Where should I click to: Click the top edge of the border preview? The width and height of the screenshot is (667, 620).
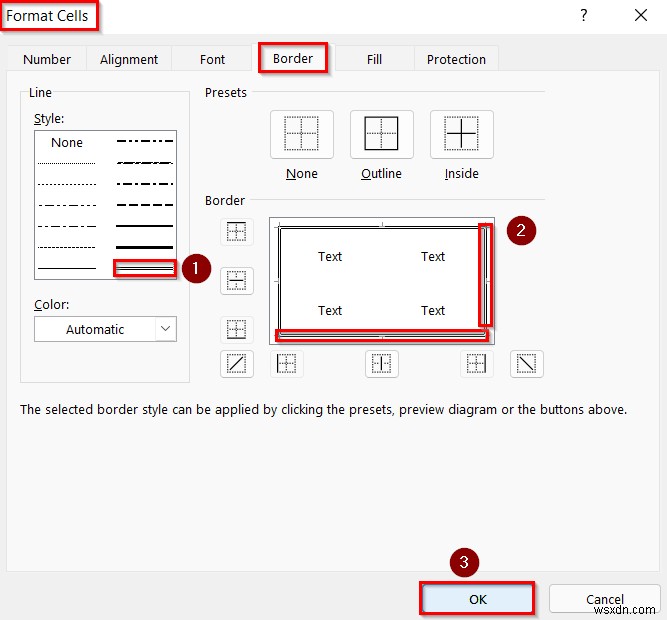[x=382, y=227]
